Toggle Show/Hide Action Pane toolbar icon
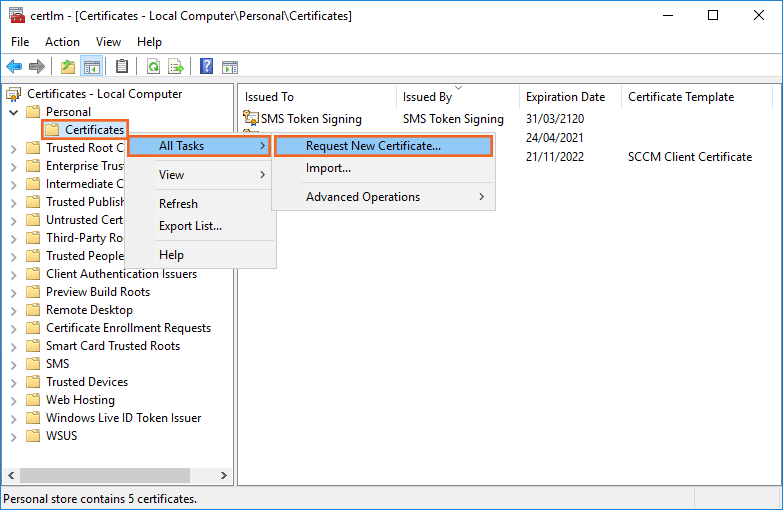This screenshot has width=783, height=510. pos(229,67)
